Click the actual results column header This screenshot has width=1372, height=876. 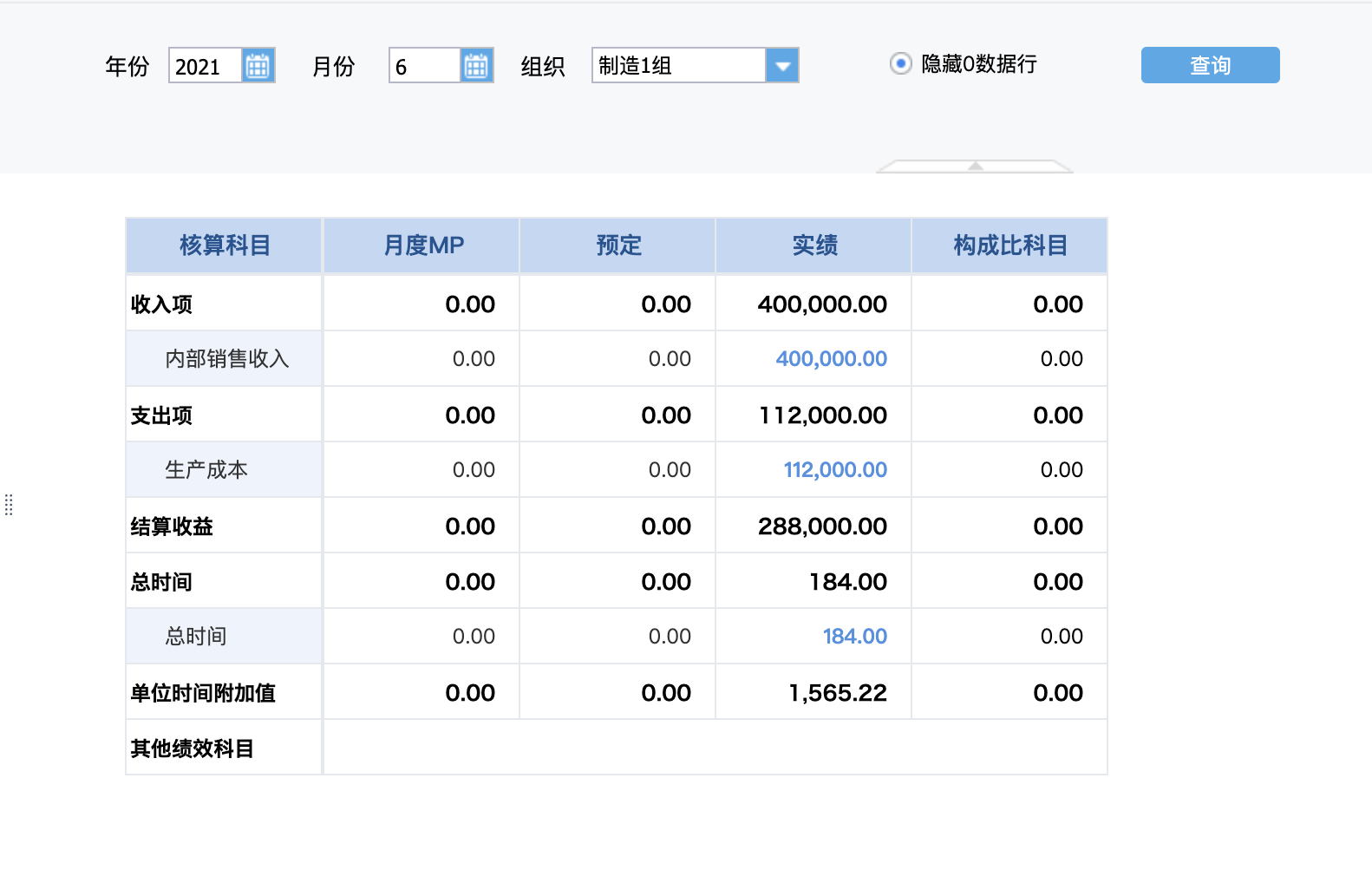tap(814, 245)
